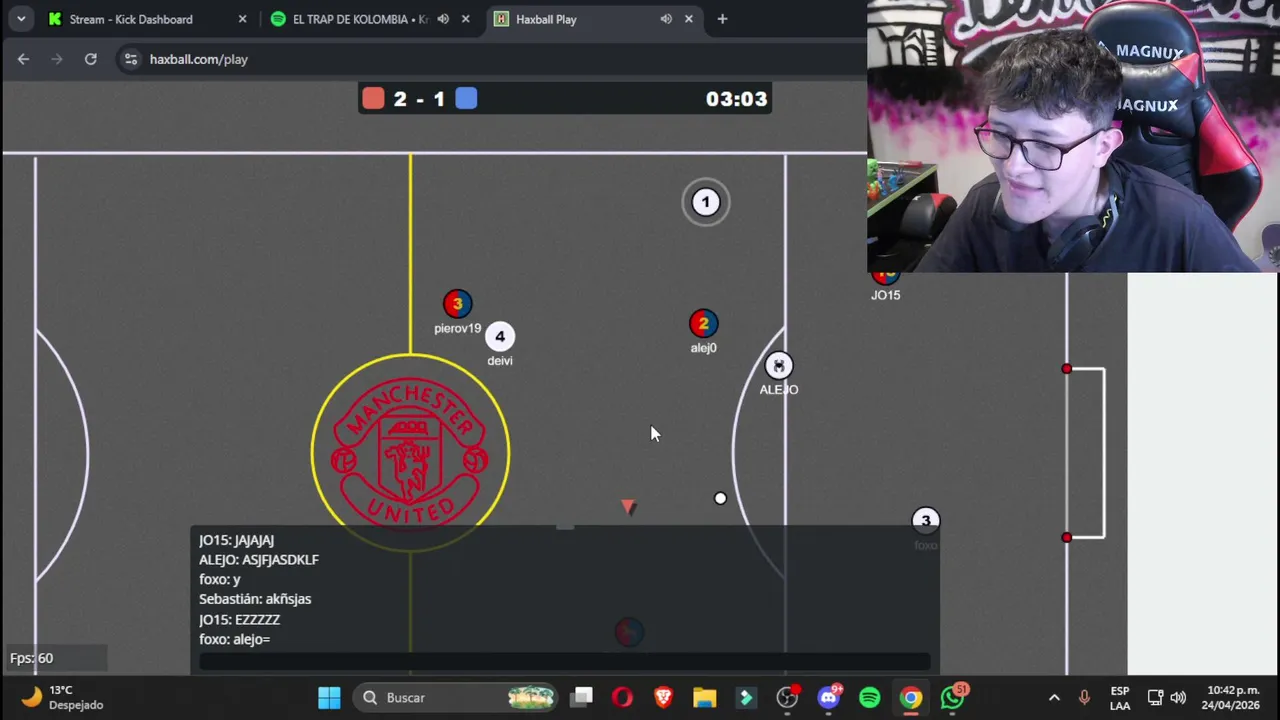Go back to the previous page

(x=23, y=59)
